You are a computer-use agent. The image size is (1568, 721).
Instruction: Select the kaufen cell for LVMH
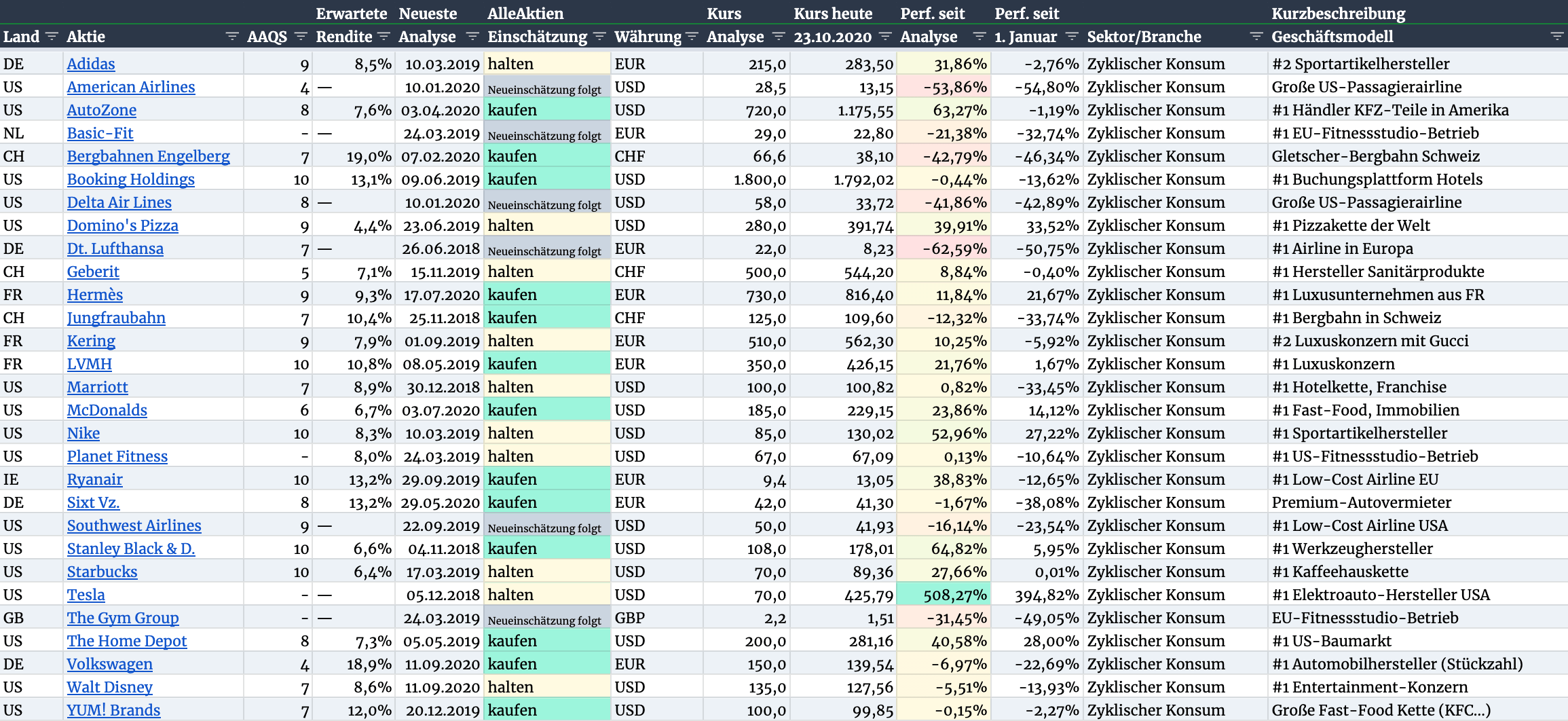pyautogui.click(x=547, y=364)
